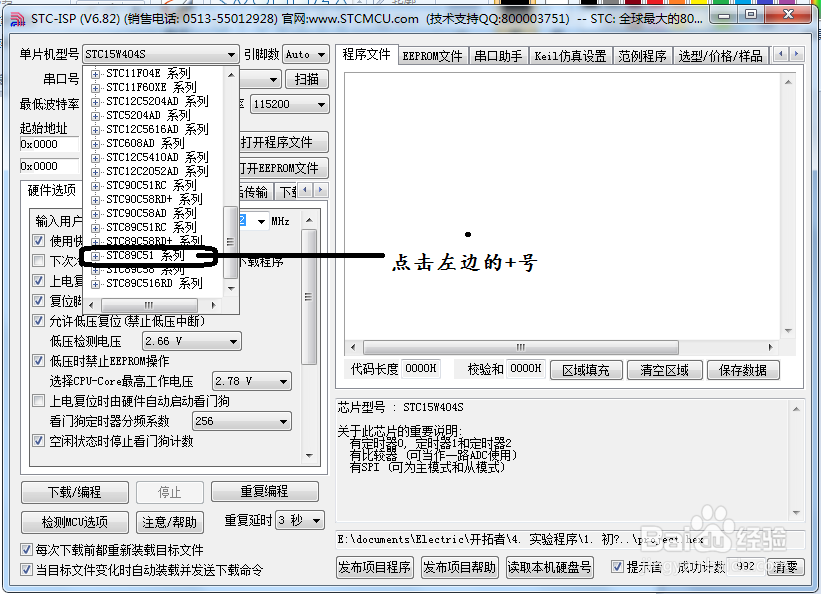Click the first 0x0000 起始地址 input field

tap(49, 144)
